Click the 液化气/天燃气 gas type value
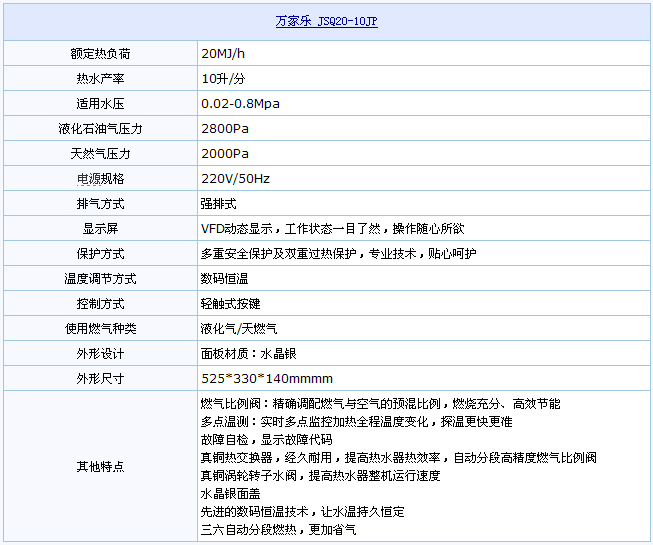 point(239,328)
